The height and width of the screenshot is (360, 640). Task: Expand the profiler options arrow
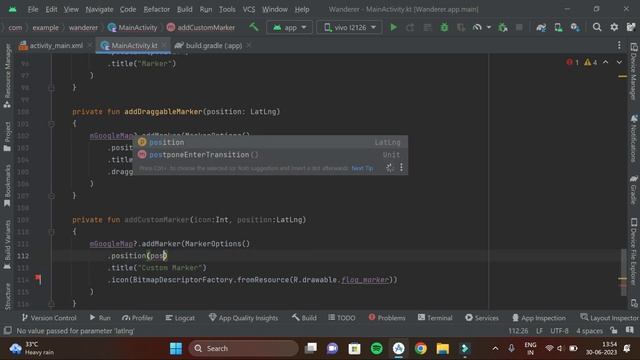tap(489, 27)
